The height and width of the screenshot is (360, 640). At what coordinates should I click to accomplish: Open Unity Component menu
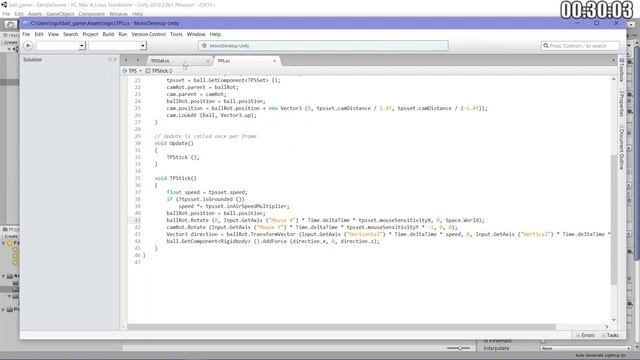(91, 14)
